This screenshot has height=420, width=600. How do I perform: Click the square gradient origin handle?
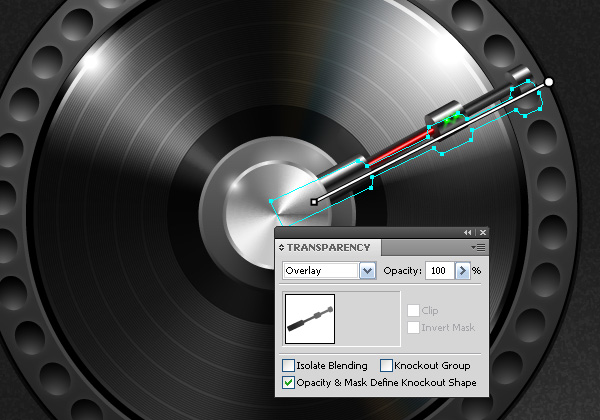click(x=314, y=202)
